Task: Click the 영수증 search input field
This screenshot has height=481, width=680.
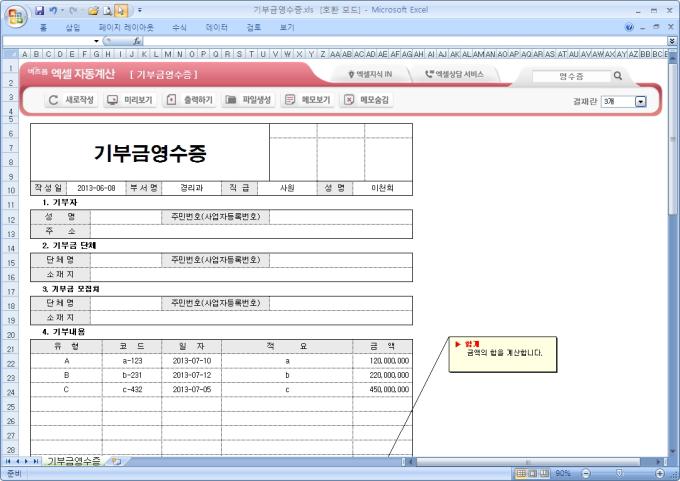Action: [570, 75]
